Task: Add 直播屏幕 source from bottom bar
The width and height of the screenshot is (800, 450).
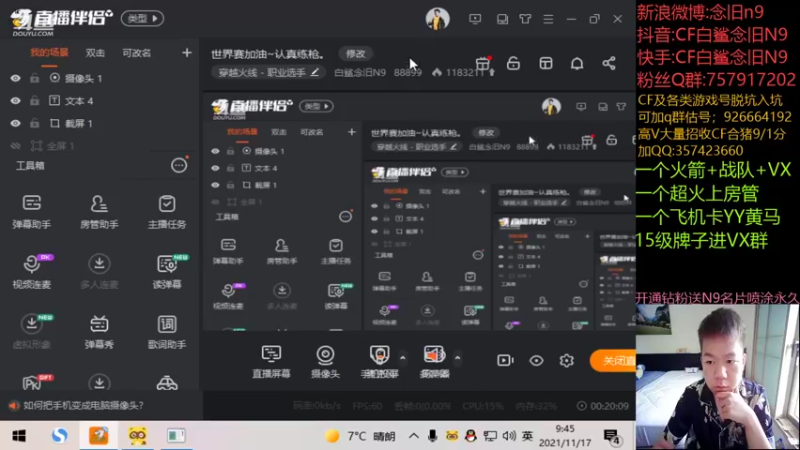Action: pyautogui.click(x=271, y=361)
